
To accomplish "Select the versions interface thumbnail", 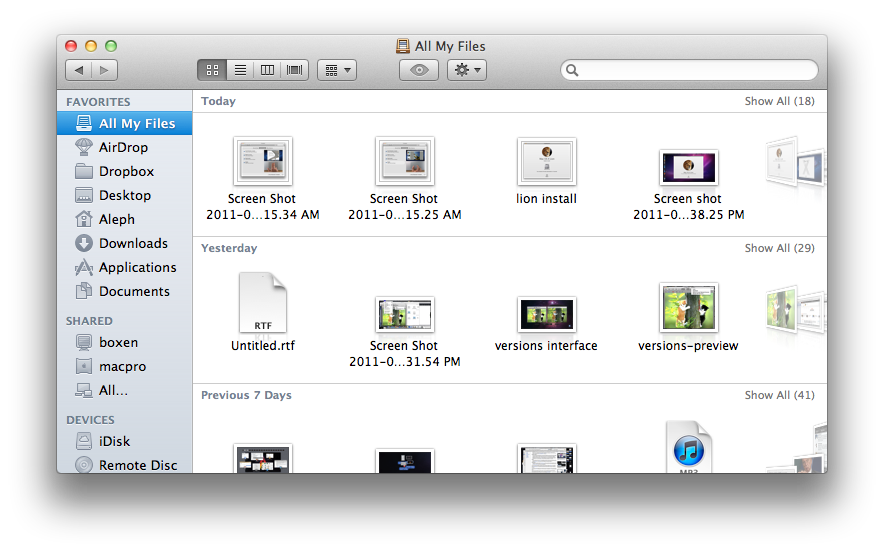I will (546, 314).
